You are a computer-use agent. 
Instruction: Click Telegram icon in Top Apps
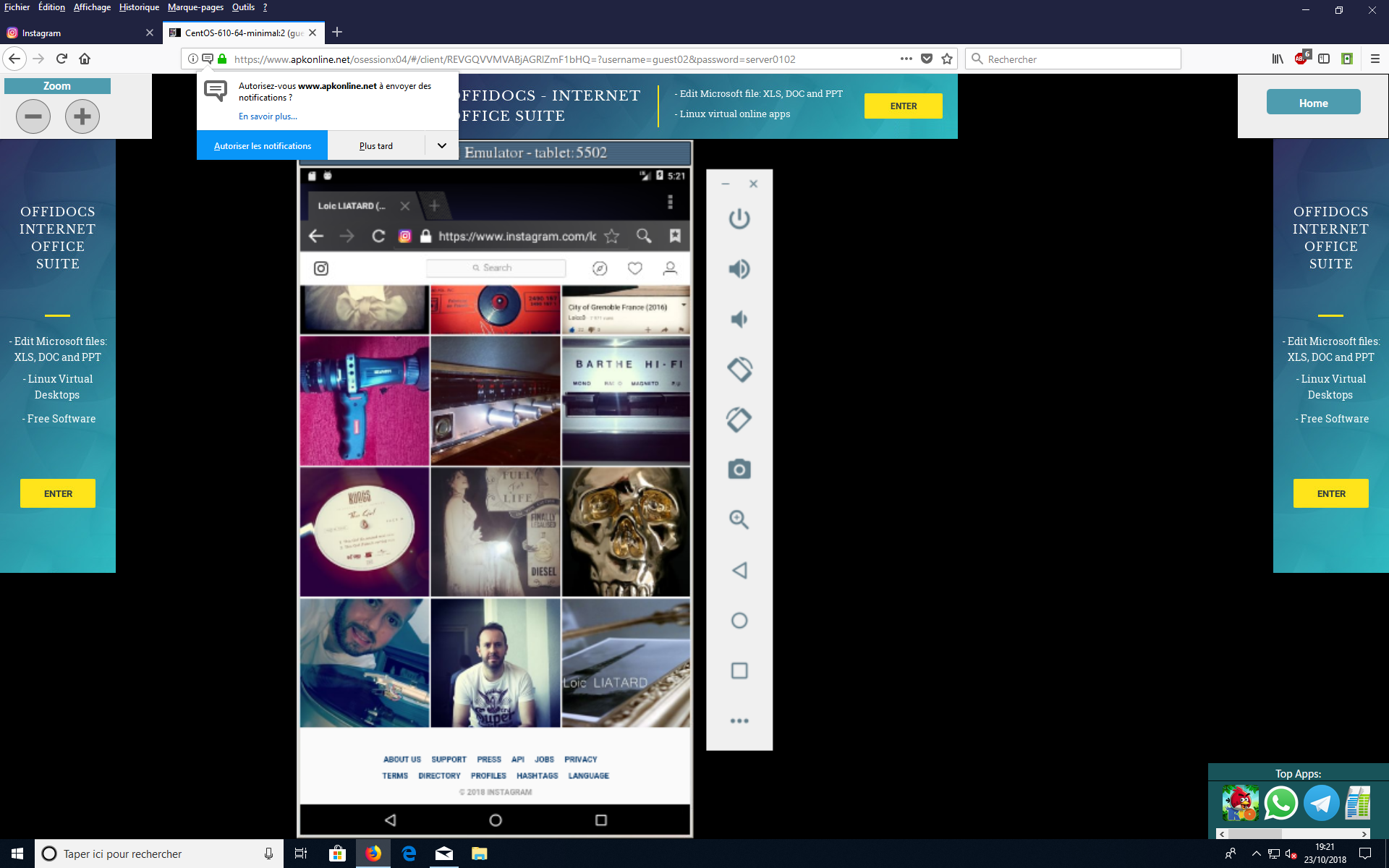point(1321,803)
